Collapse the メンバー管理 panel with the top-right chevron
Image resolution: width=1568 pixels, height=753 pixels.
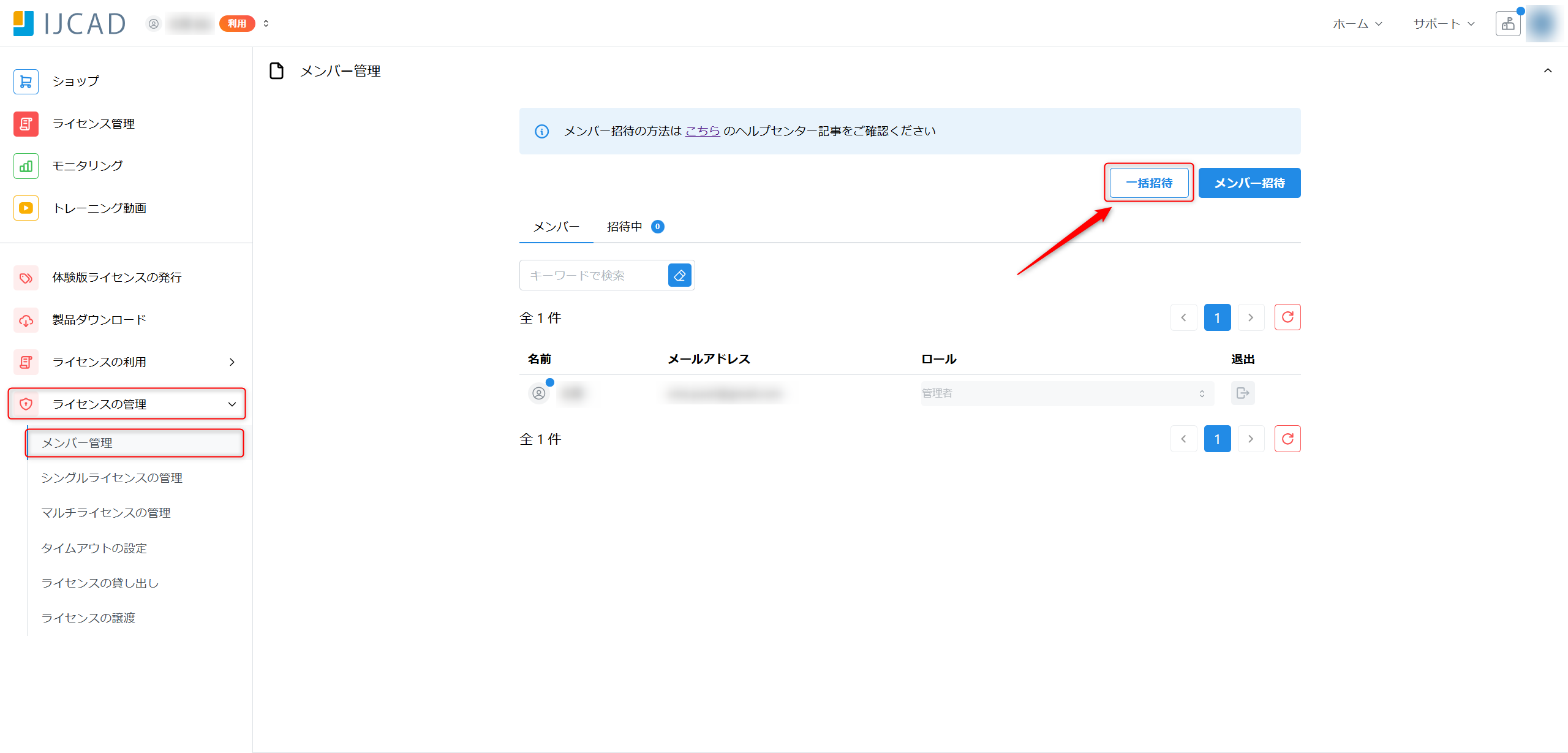pos(1548,71)
